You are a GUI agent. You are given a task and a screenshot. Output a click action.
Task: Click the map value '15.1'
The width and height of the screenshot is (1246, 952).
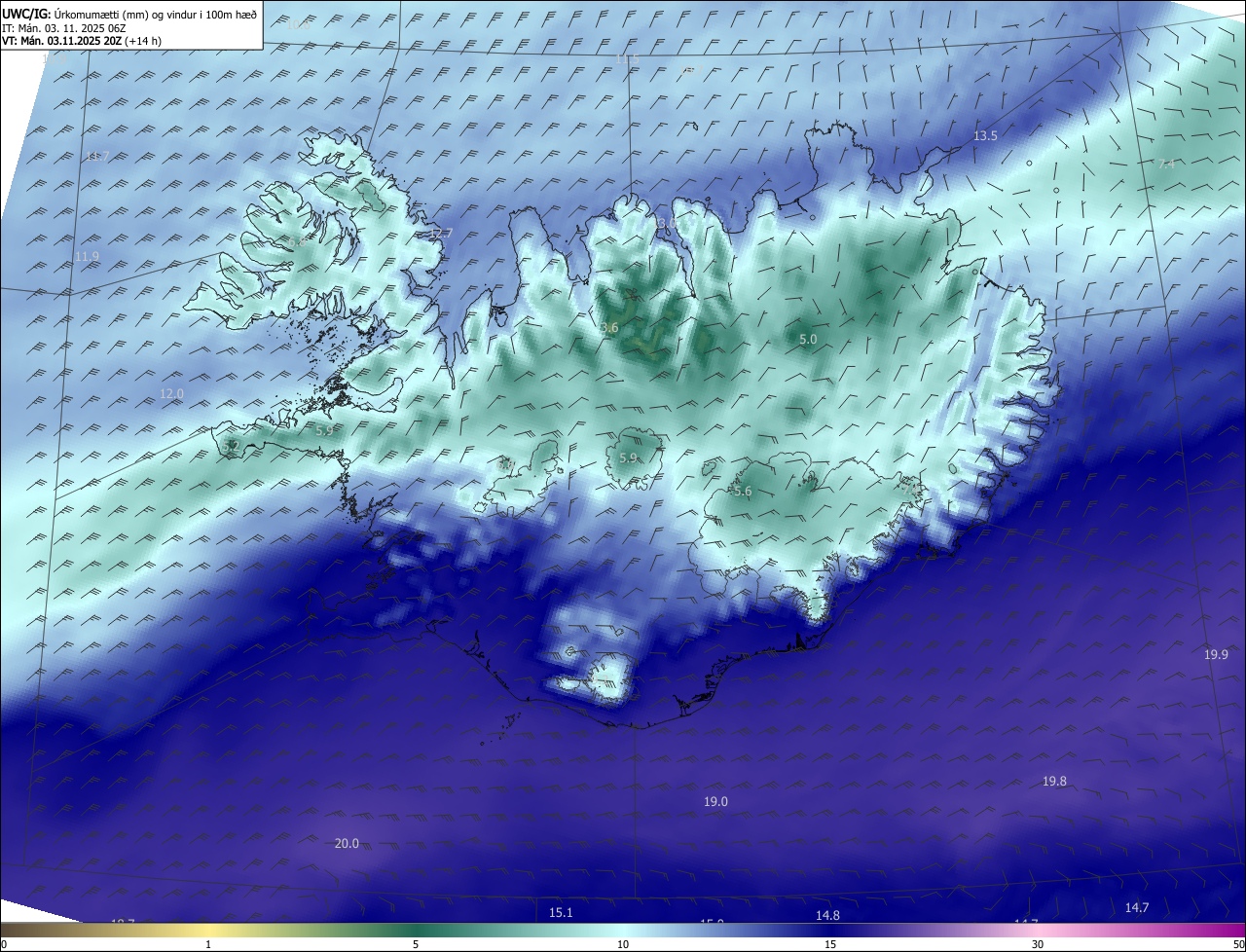coord(561,913)
